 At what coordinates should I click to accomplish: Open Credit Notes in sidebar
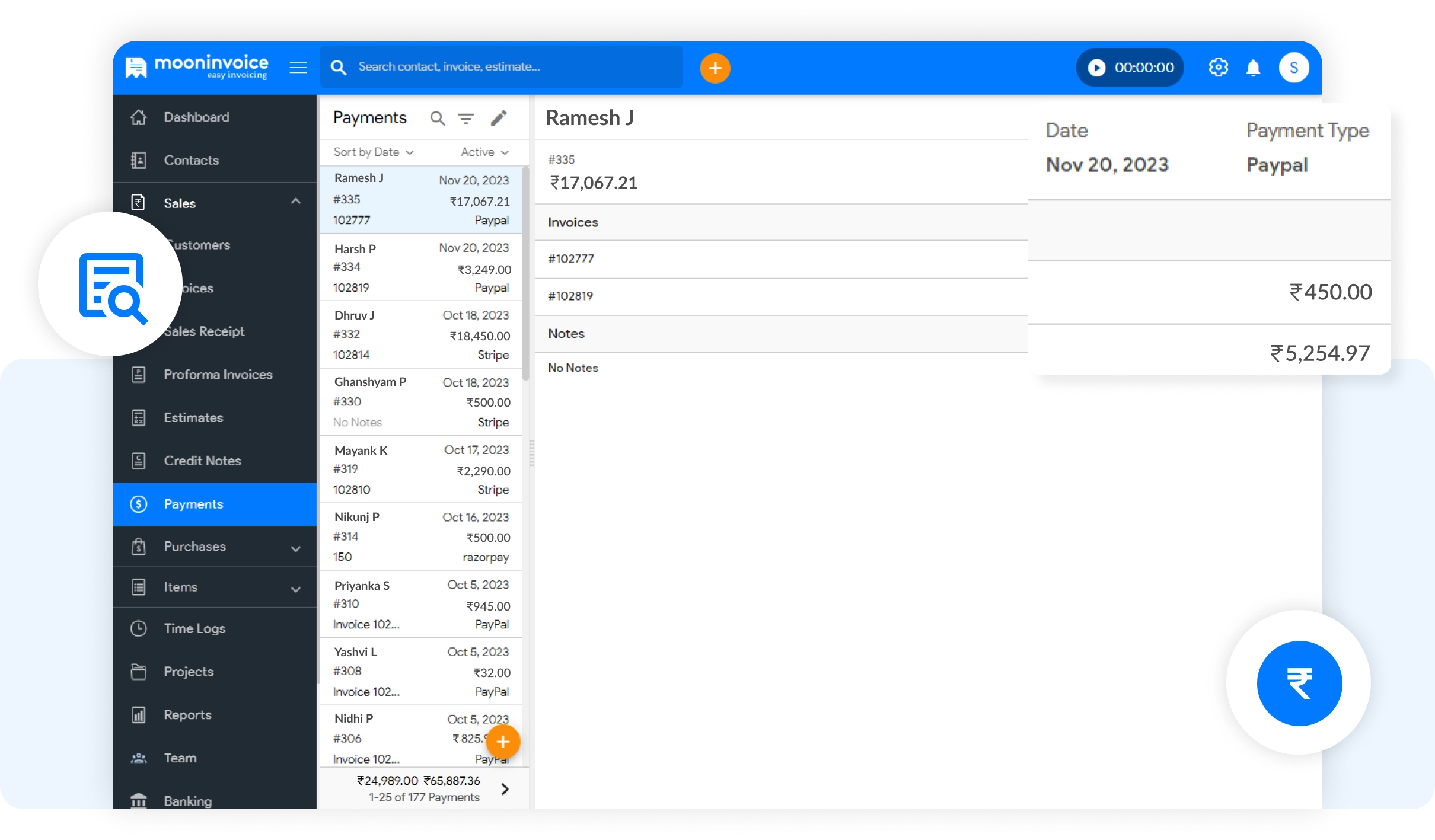[x=202, y=461]
